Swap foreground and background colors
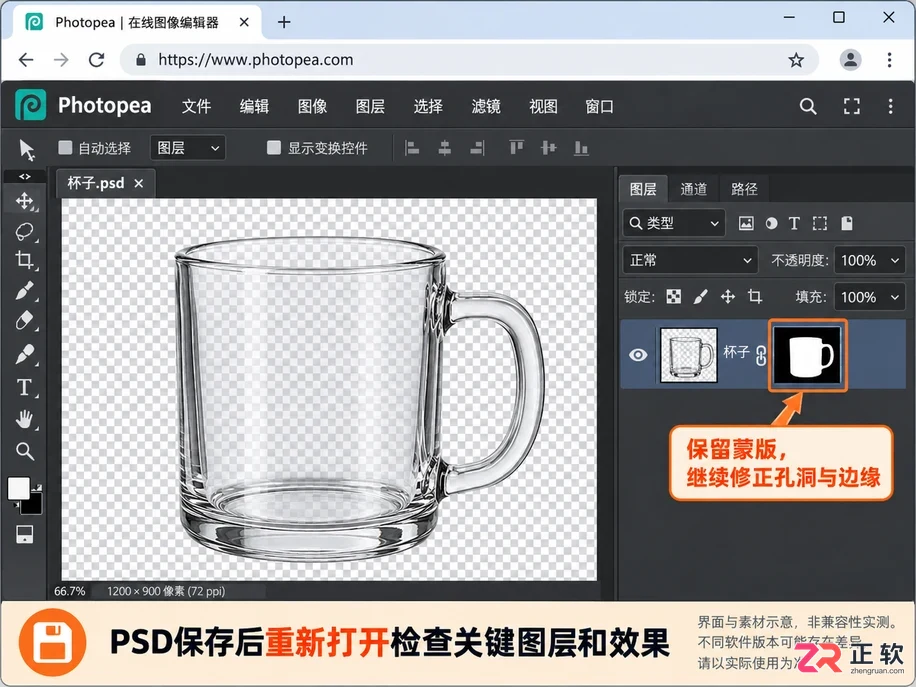This screenshot has width=916, height=687. coord(38,487)
